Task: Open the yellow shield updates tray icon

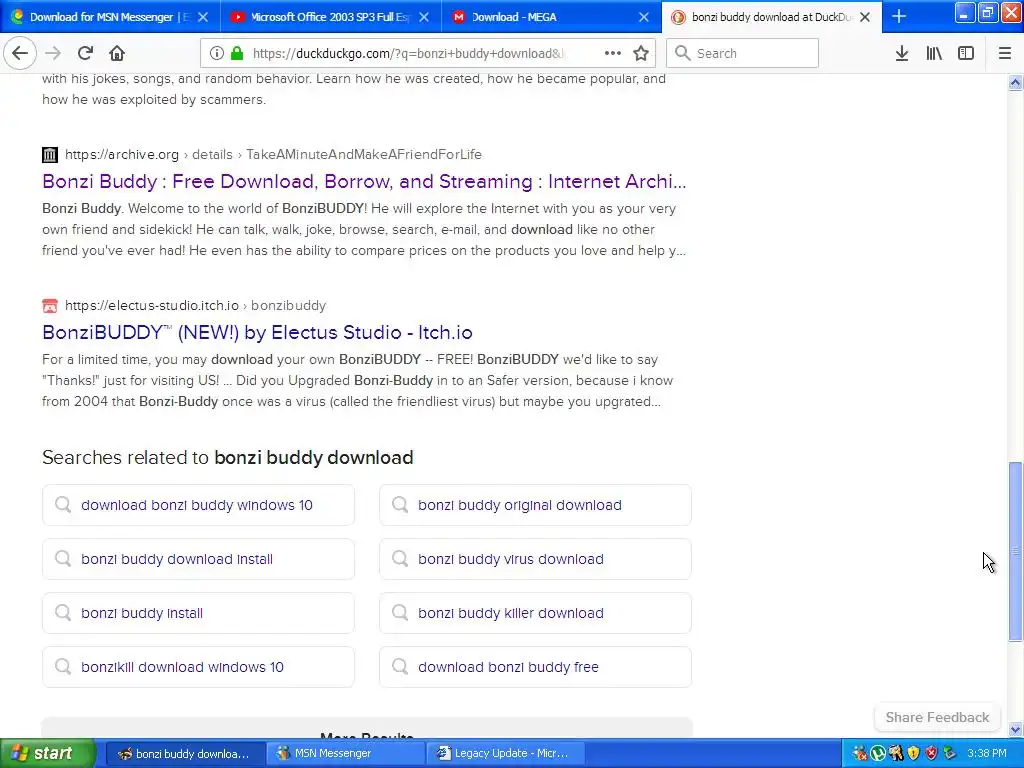Action: pyautogui.click(x=913, y=754)
